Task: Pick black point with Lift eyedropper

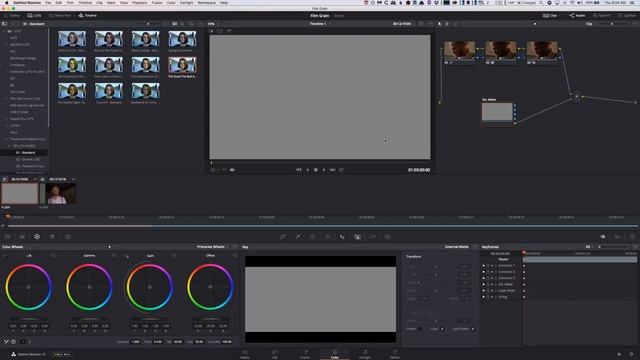Action: click(x=5, y=256)
